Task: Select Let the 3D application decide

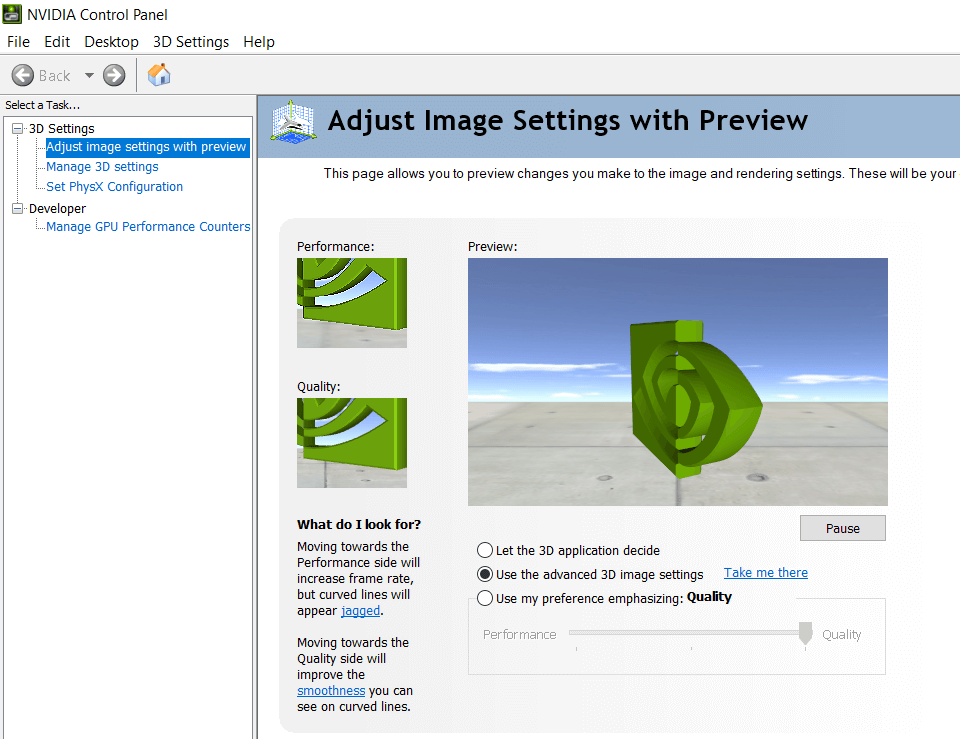Action: (485, 550)
